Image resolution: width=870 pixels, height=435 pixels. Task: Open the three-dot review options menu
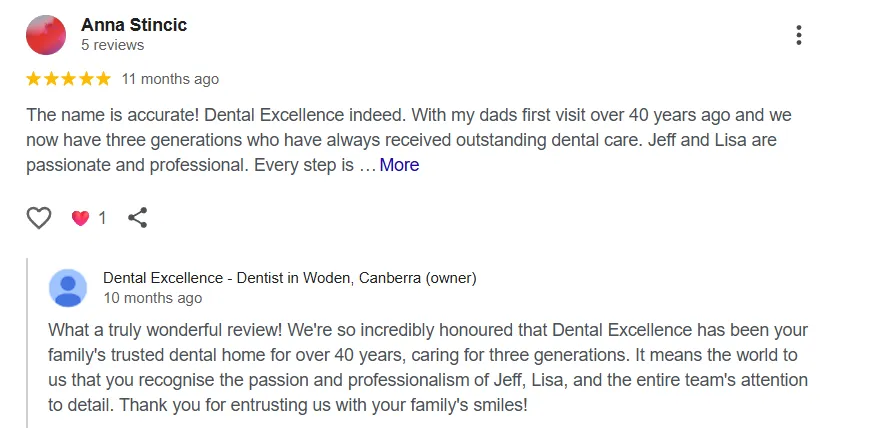798,36
